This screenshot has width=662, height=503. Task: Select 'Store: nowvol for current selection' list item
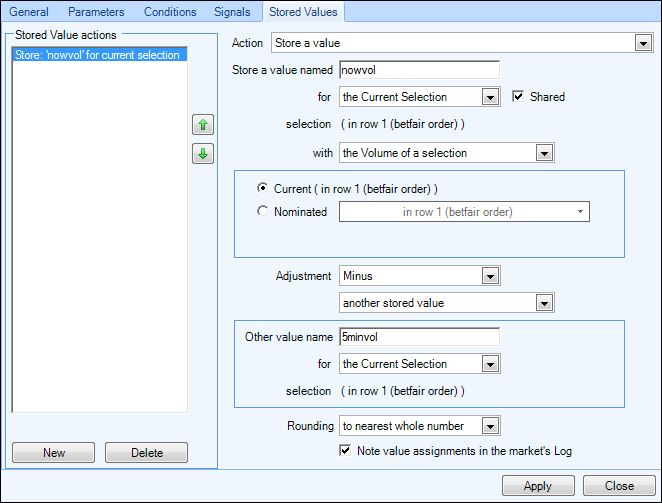click(100, 55)
